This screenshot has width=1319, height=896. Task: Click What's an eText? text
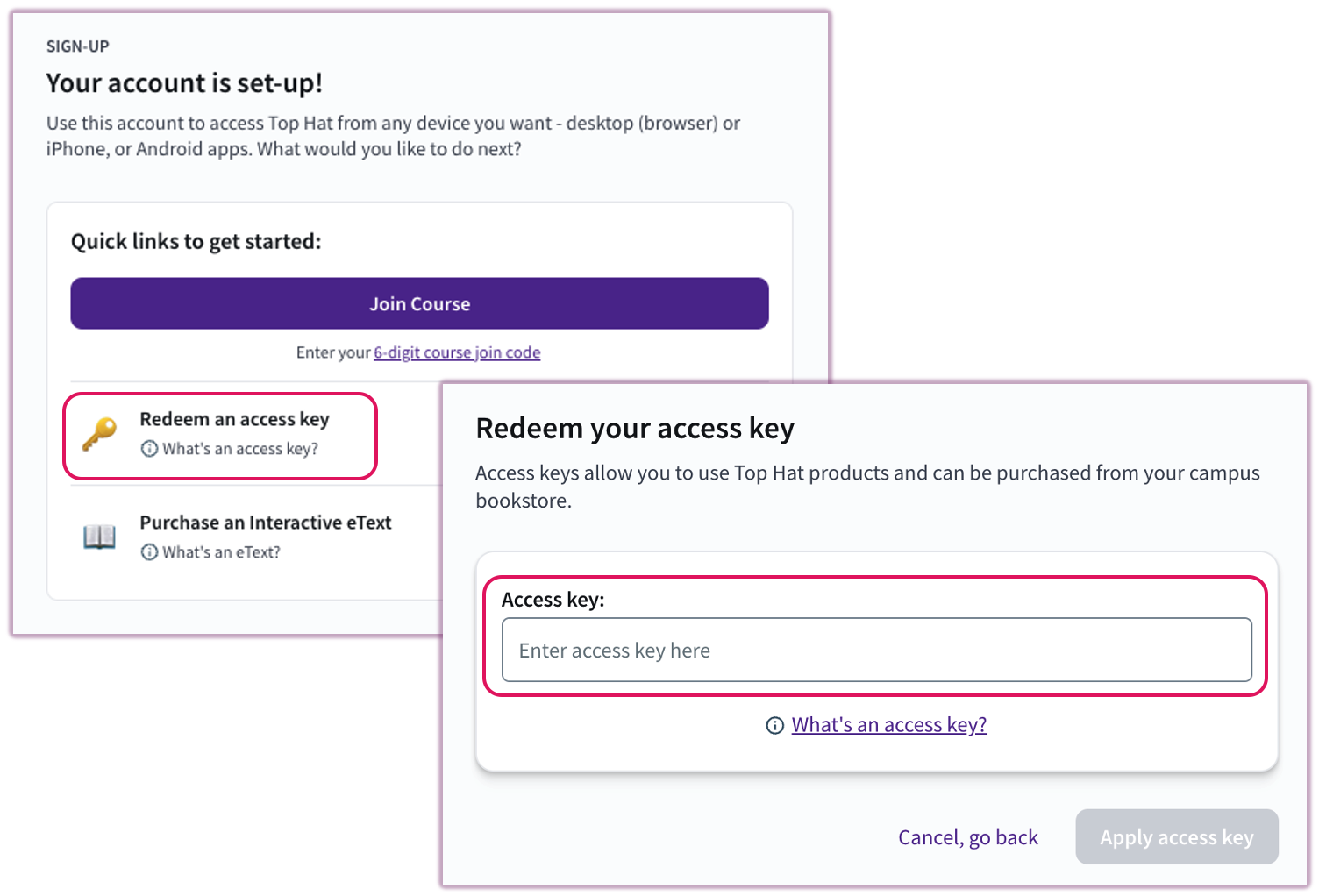pos(220,551)
